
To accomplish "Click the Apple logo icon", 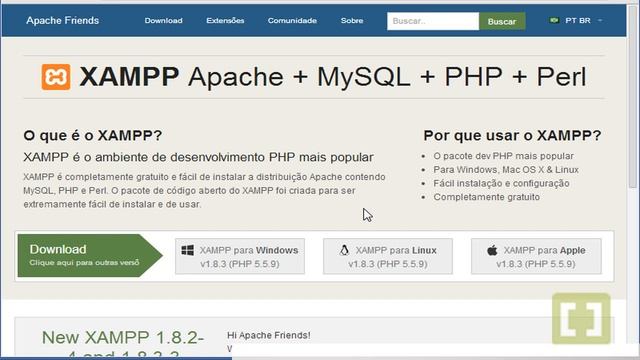I will click(x=492, y=250).
